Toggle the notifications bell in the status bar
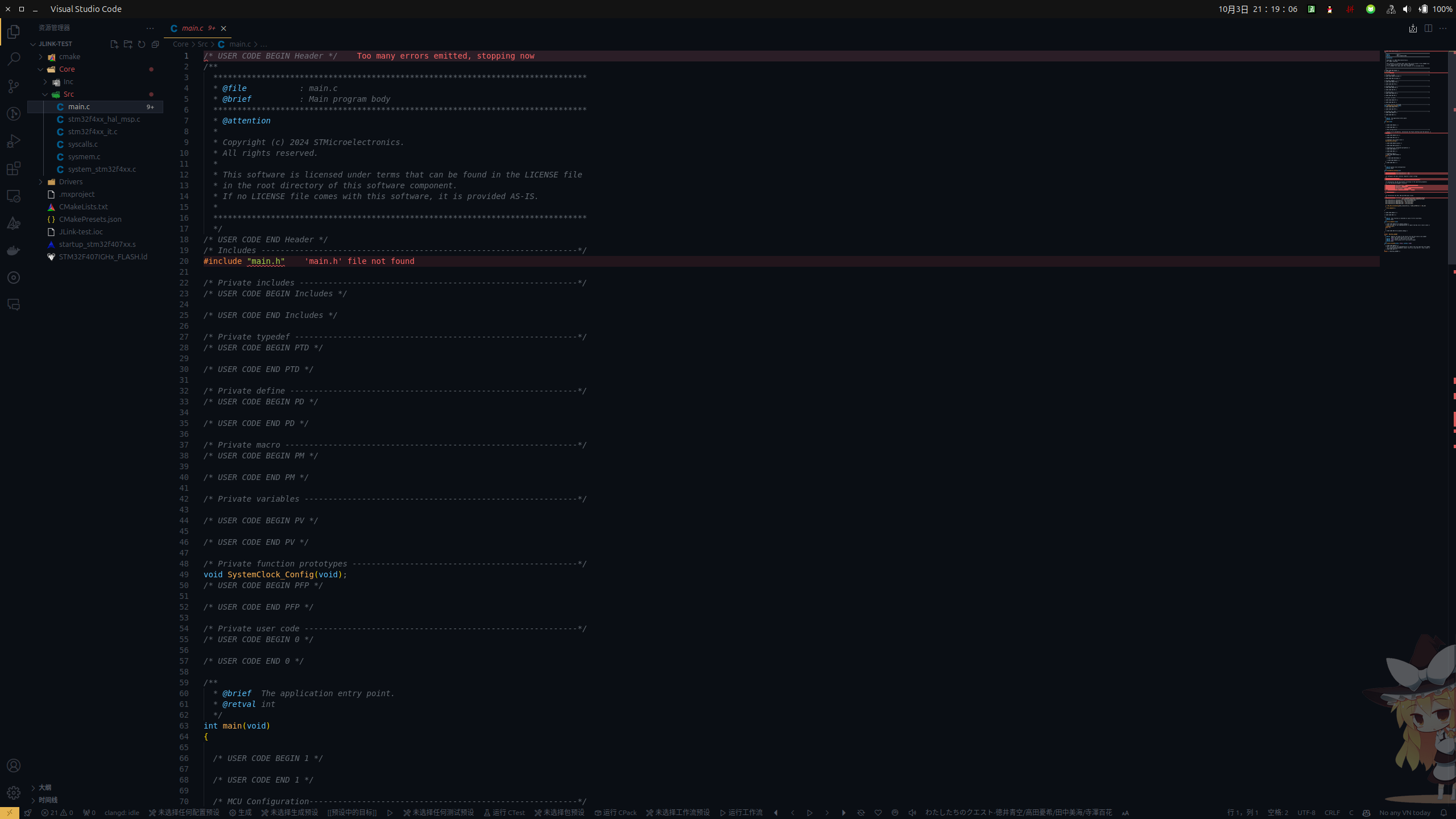 pyautogui.click(x=1443, y=813)
